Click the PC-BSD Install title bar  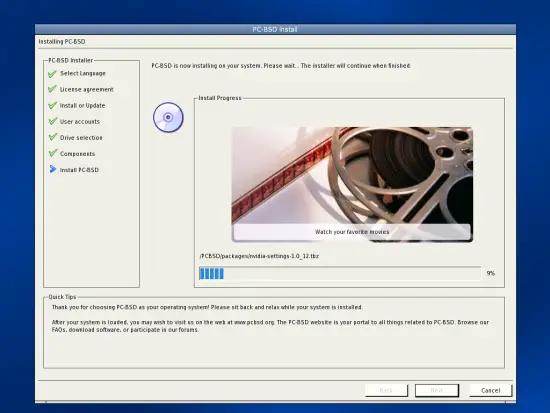275,29
